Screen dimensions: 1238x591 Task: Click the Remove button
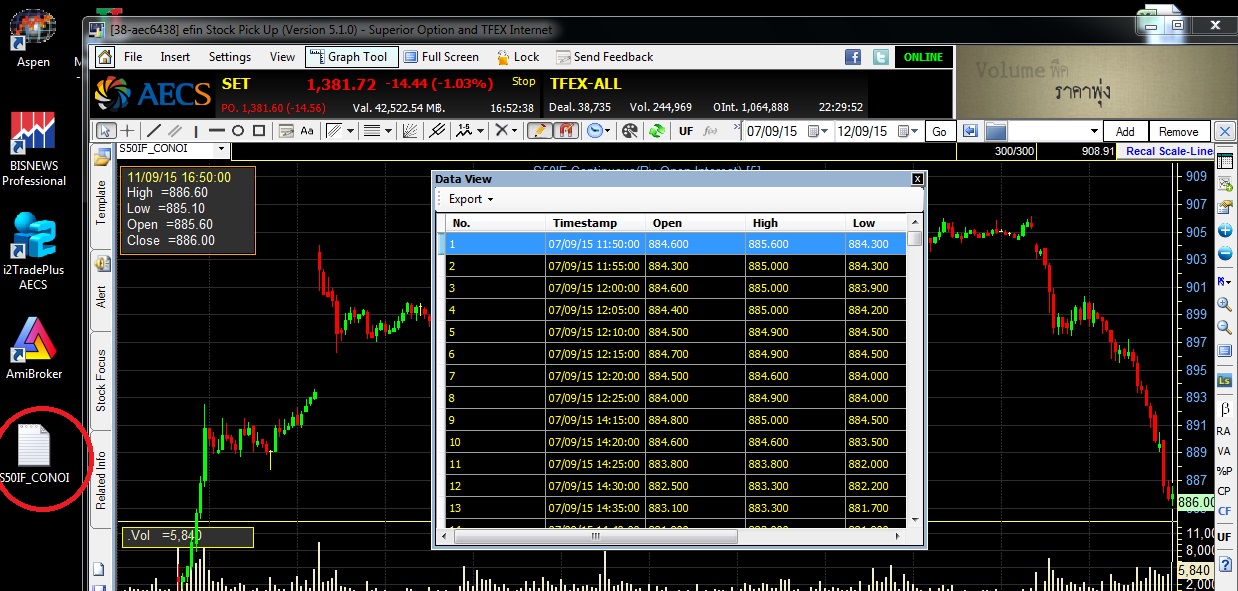pos(1179,131)
